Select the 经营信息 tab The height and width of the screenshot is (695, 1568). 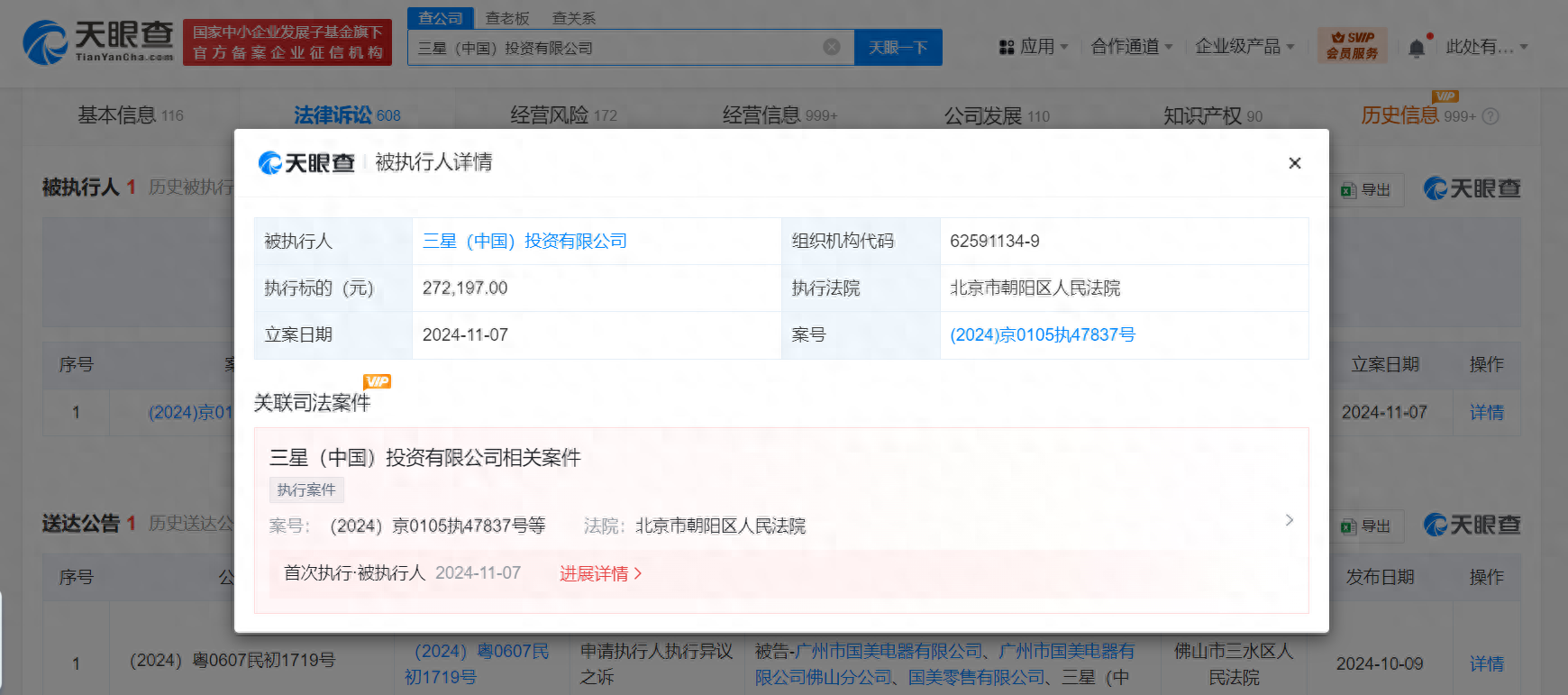(779, 115)
